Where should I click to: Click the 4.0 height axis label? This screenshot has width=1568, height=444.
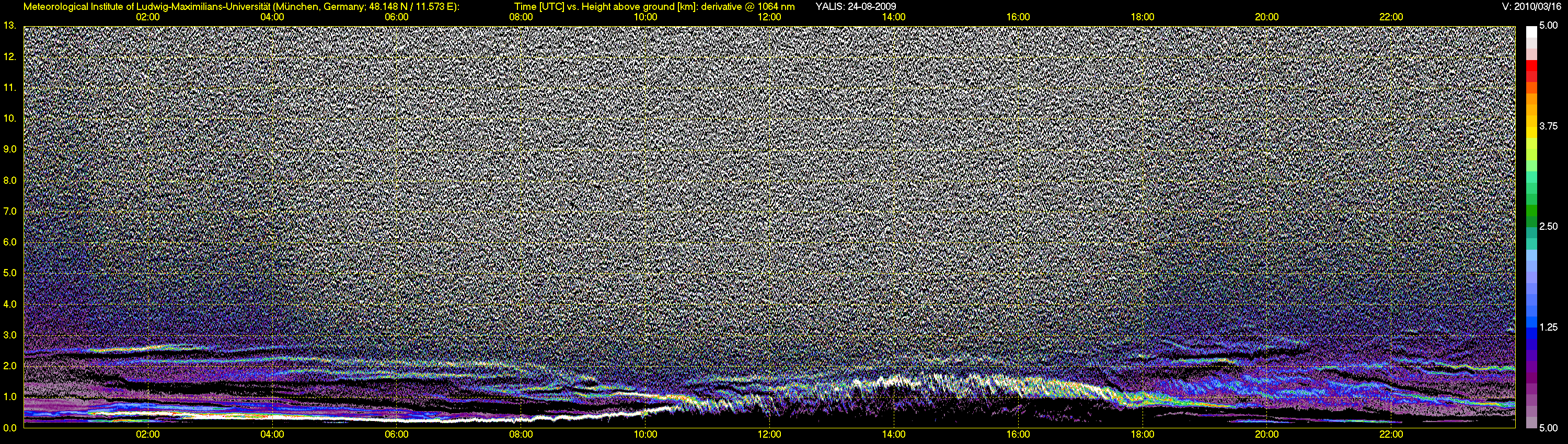point(10,304)
